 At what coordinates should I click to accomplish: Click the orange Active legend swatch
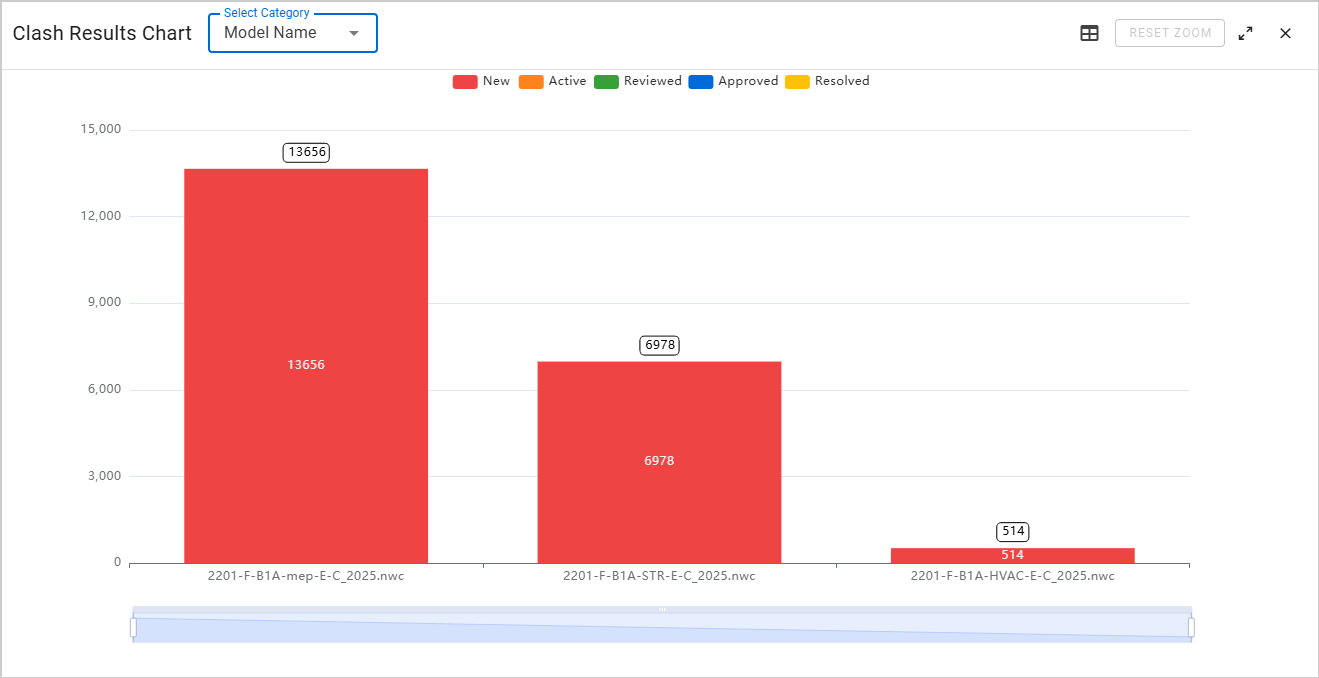pyautogui.click(x=531, y=82)
